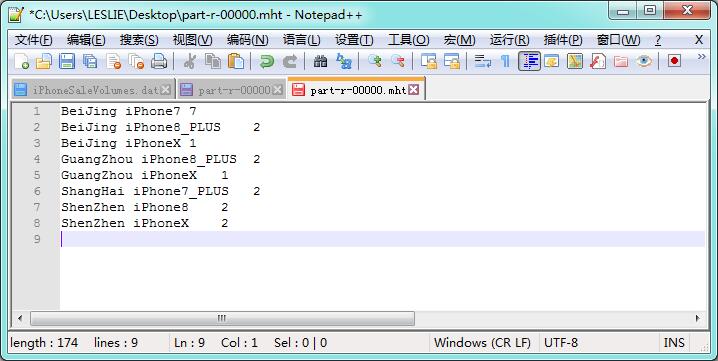Save the current file using toolbar icon

[67, 61]
